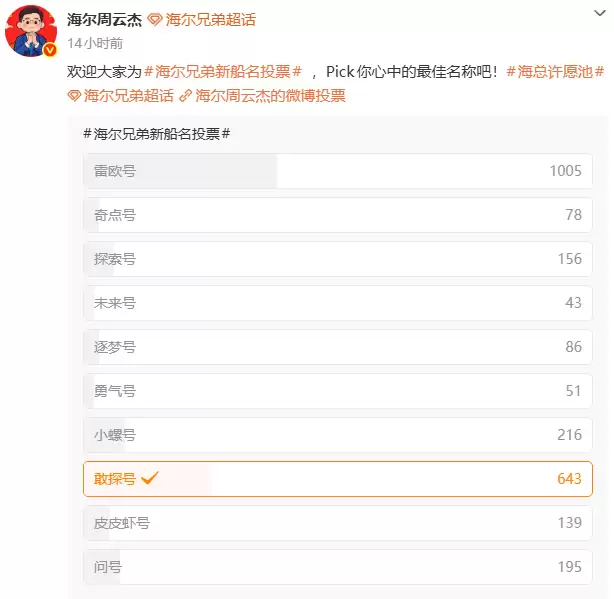Viewport: 614px width, 599px height.
Task: Open the 海尔周云杰 username link
Action: click(103, 20)
